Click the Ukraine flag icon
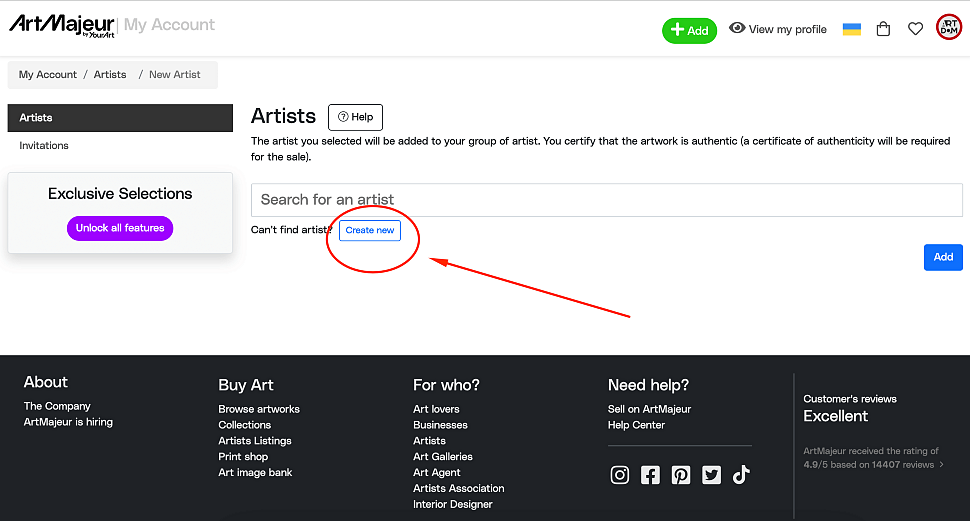The height and width of the screenshot is (521, 970). click(x=852, y=29)
